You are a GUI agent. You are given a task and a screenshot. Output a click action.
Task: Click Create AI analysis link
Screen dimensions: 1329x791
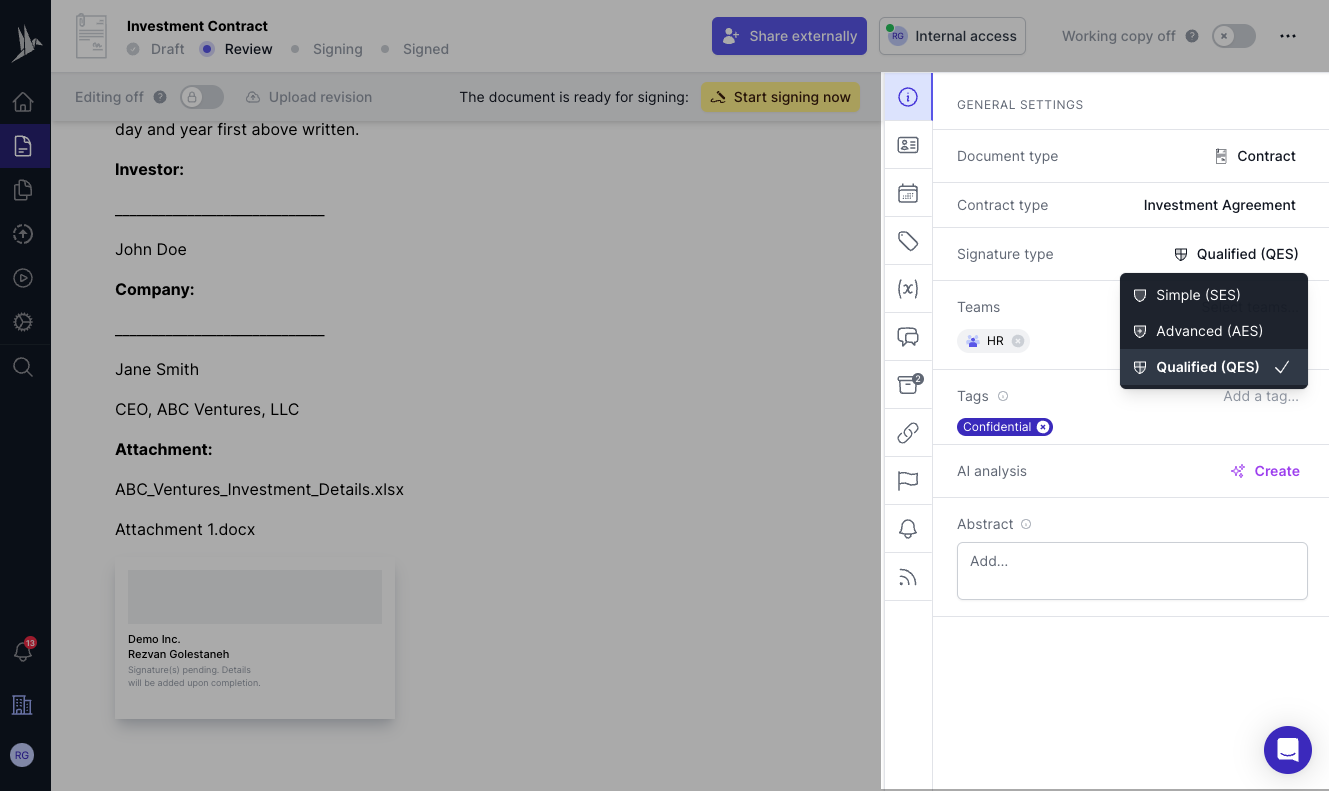tap(1265, 471)
